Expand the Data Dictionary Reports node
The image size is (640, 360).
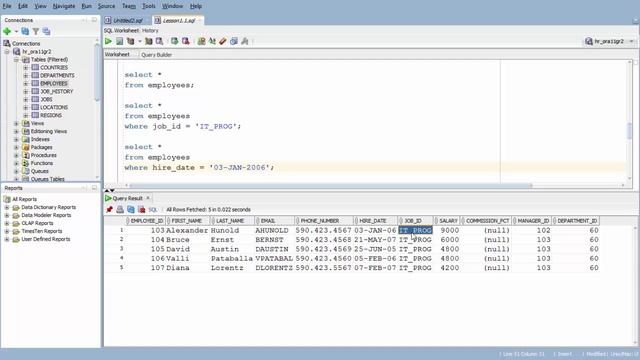tap(7, 207)
